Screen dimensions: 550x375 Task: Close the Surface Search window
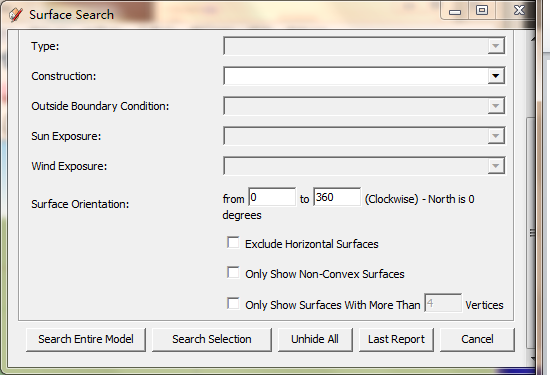tap(519, 11)
